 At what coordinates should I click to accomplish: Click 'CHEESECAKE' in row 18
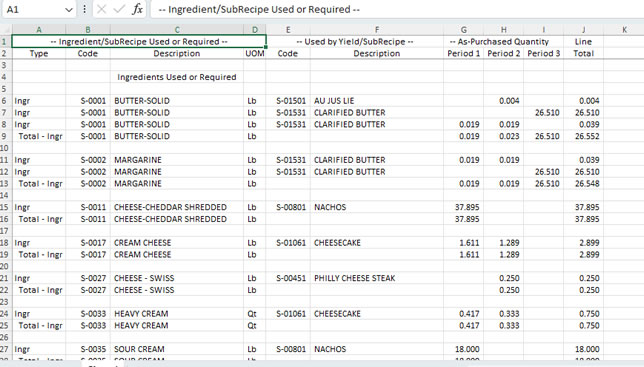coord(377,243)
